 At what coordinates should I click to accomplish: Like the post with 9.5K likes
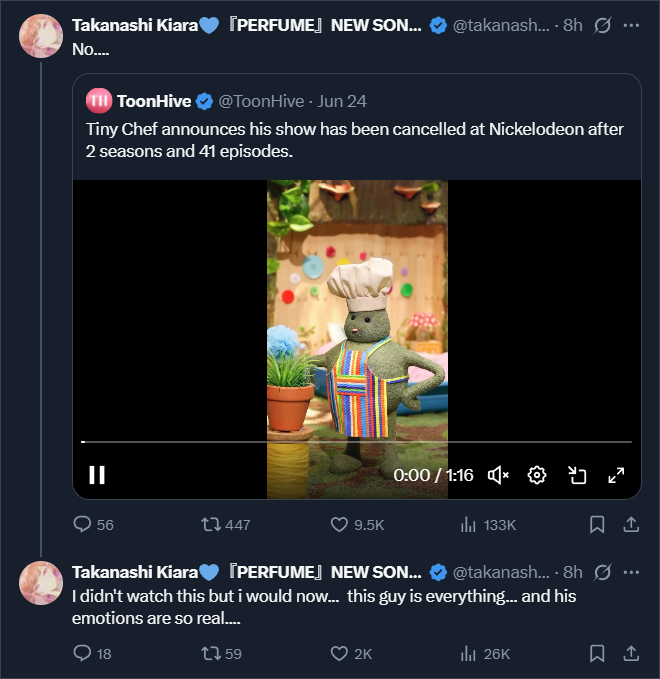pos(339,524)
